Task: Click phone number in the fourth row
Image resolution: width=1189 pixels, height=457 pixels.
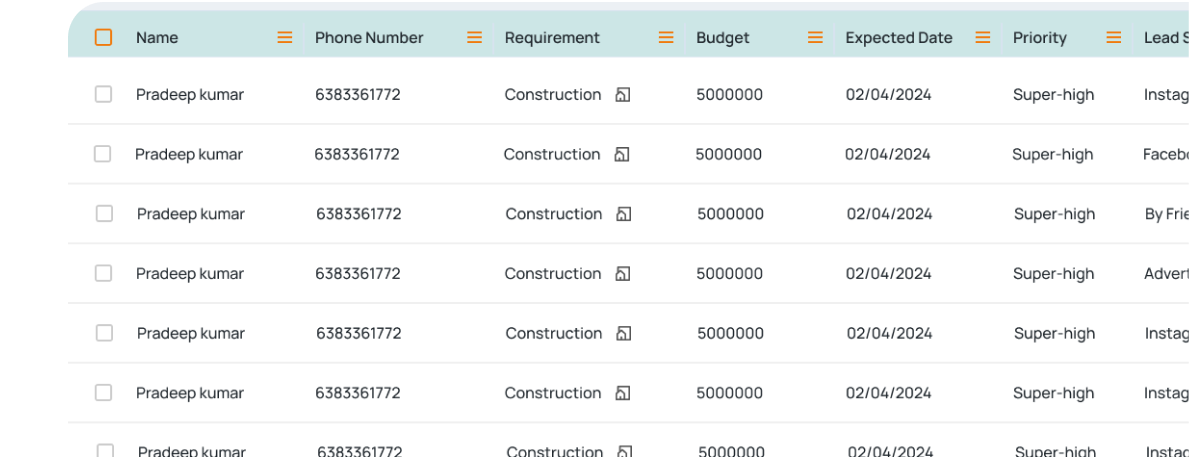Action: click(x=358, y=274)
